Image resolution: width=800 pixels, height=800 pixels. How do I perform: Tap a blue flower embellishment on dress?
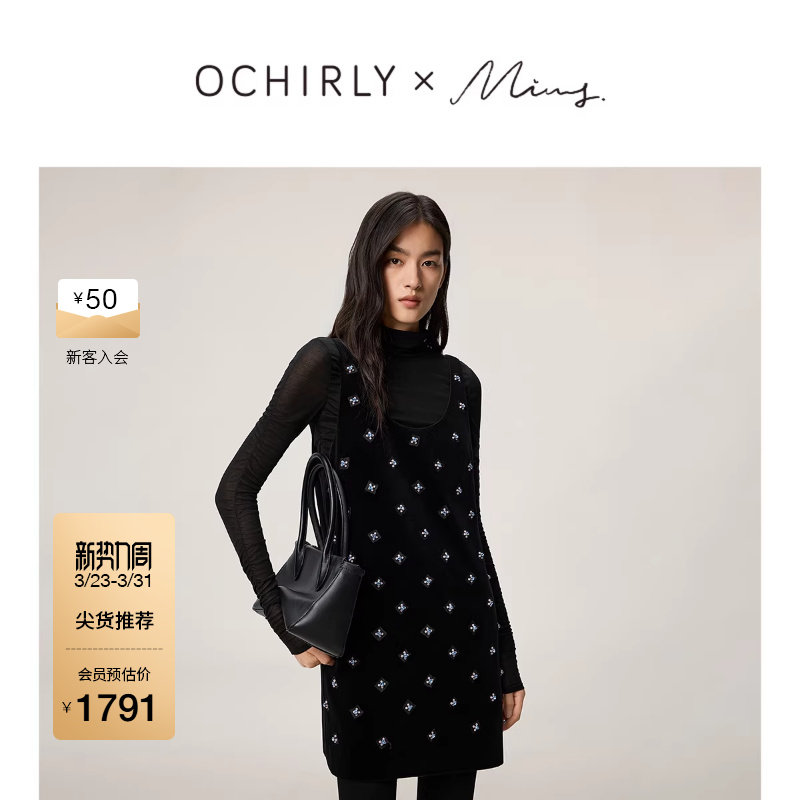click(417, 488)
